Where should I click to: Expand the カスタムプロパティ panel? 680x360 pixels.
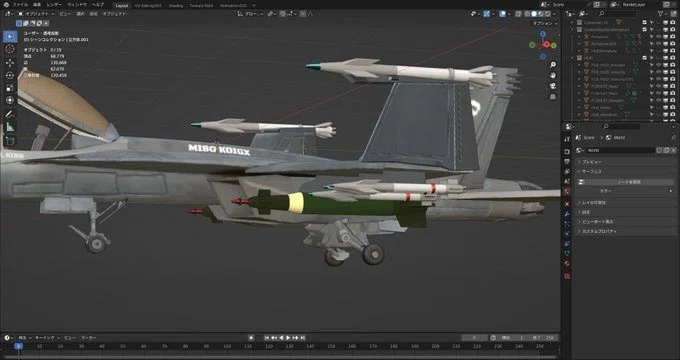624,232
